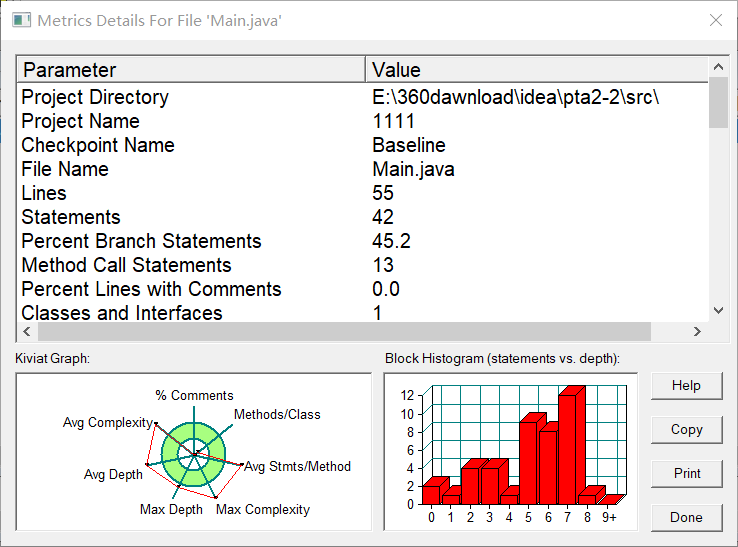
Task: Select the Lines parameter row
Action: coord(362,193)
